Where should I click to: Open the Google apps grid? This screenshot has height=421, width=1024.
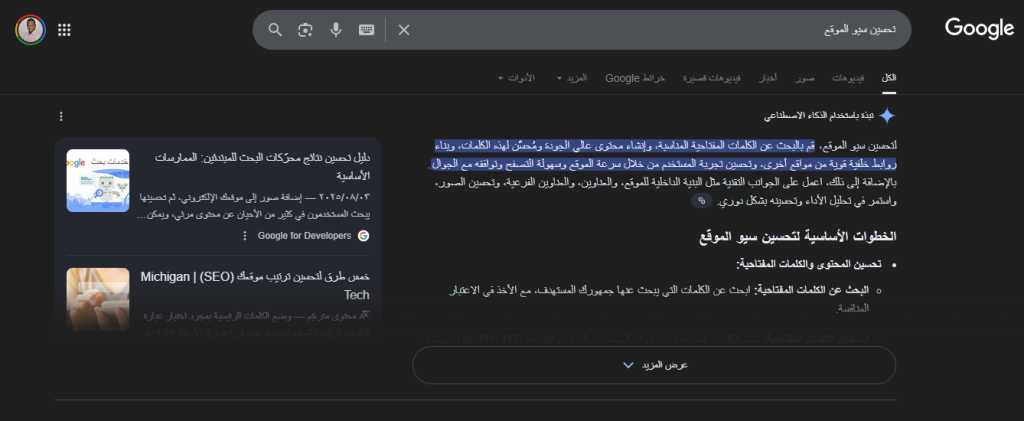(64, 30)
